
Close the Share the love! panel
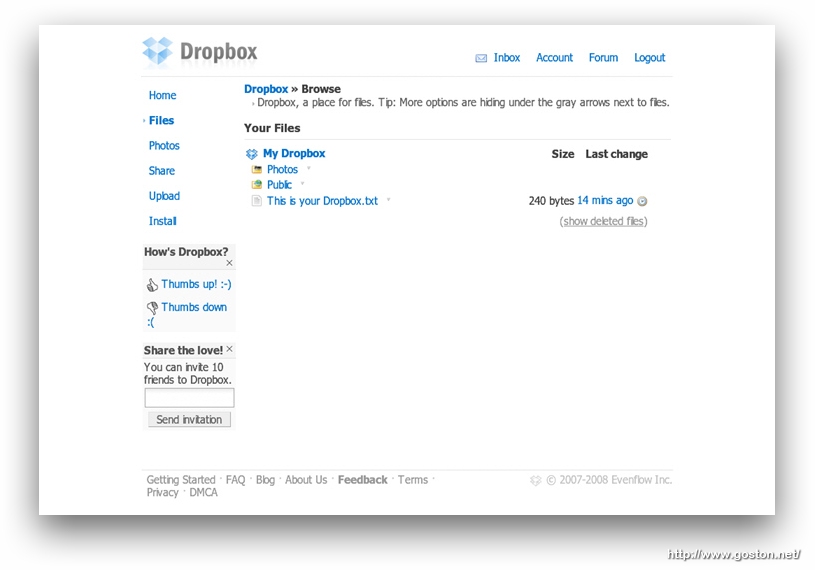pyautogui.click(x=229, y=349)
